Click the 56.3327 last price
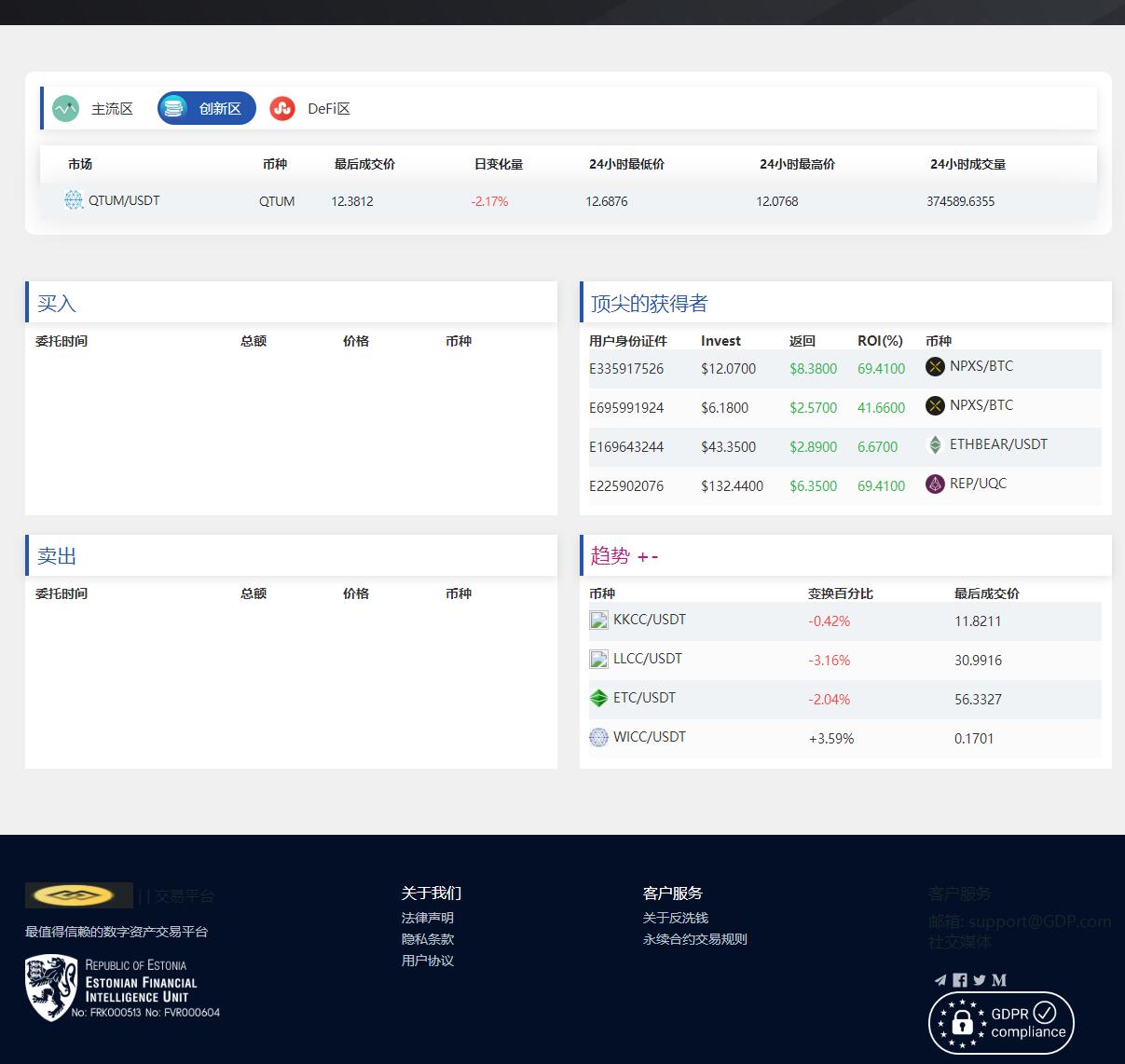 pyautogui.click(x=979, y=700)
